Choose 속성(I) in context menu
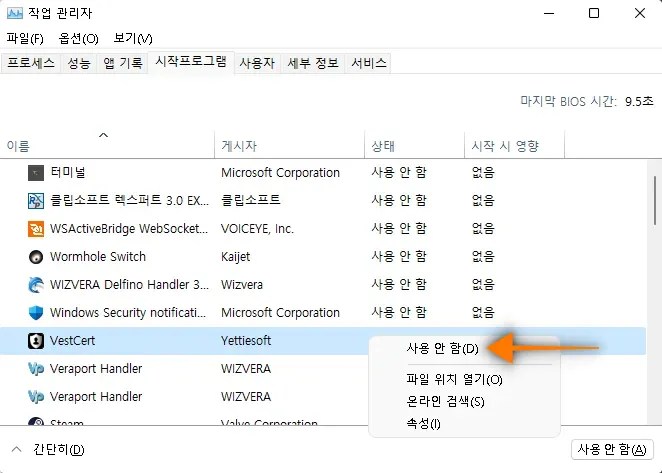This screenshot has height=473, width=662. pyautogui.click(x=423, y=423)
